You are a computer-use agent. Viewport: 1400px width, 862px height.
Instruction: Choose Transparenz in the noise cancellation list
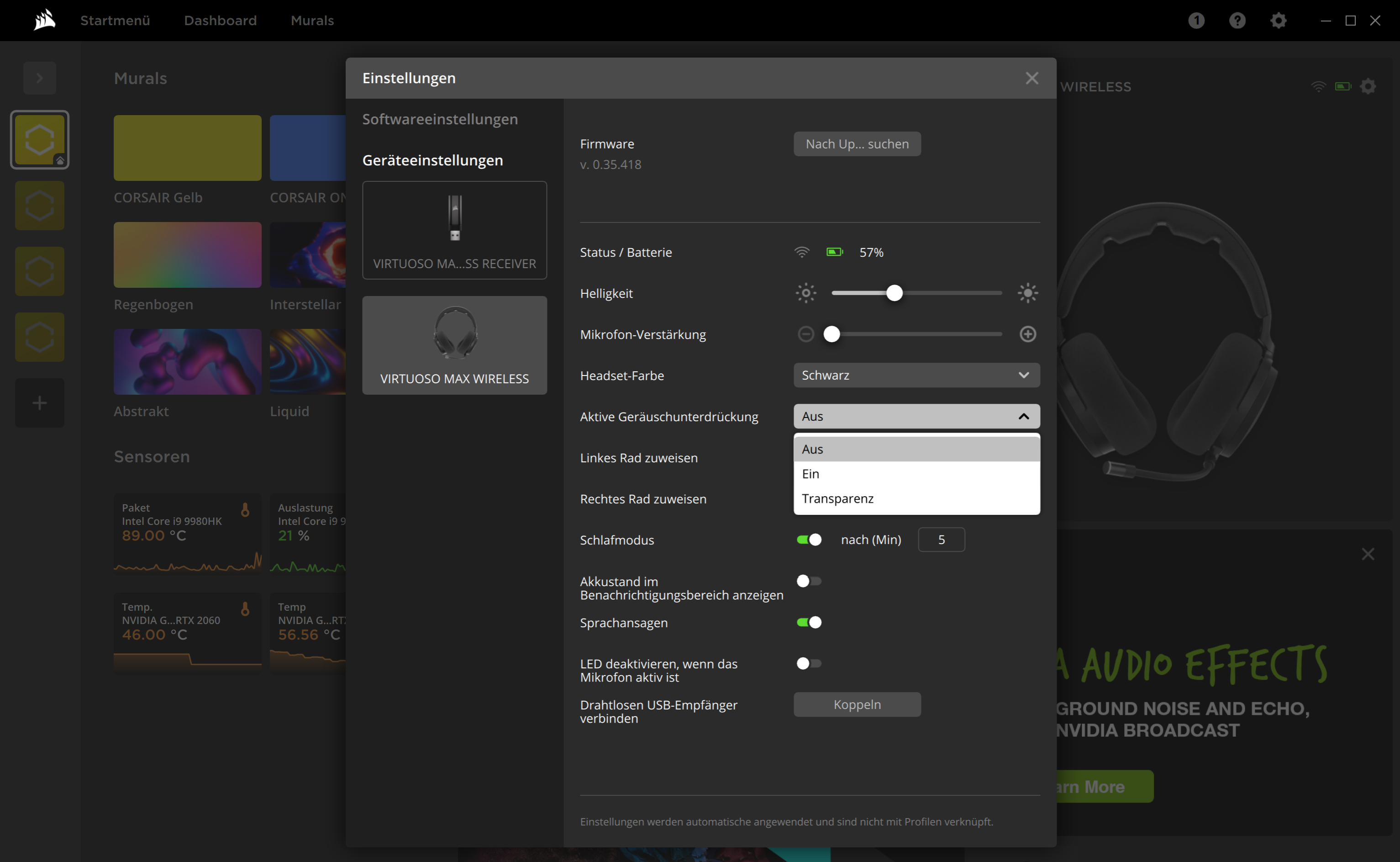point(916,498)
